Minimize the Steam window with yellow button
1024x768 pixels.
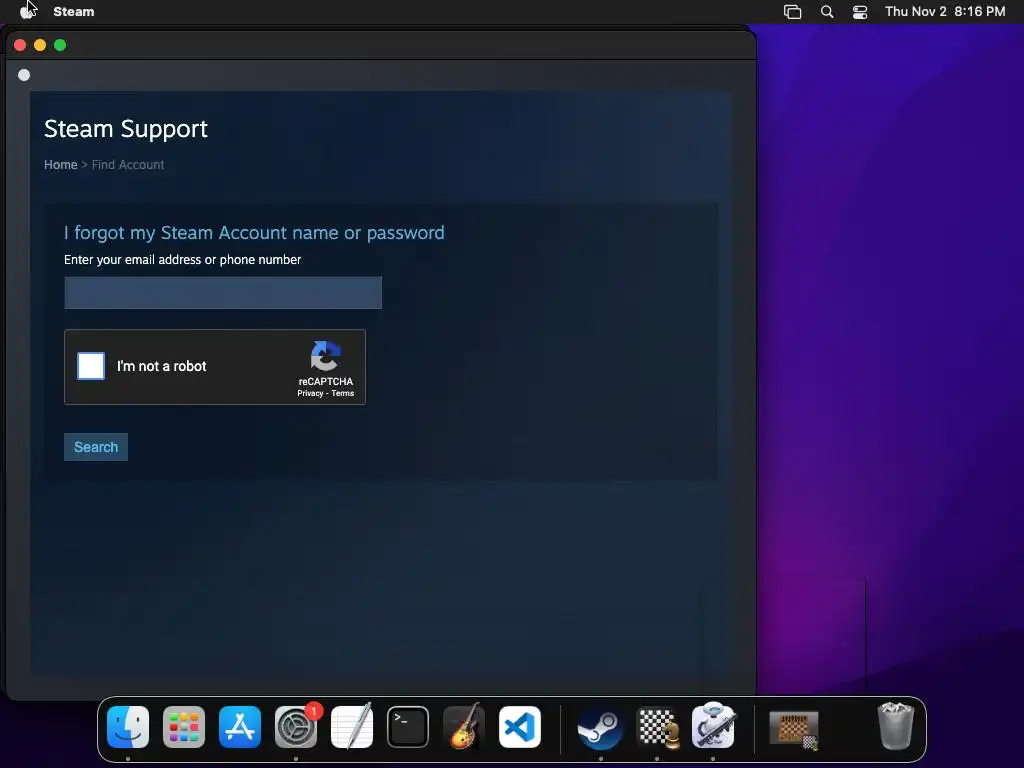tap(40, 45)
